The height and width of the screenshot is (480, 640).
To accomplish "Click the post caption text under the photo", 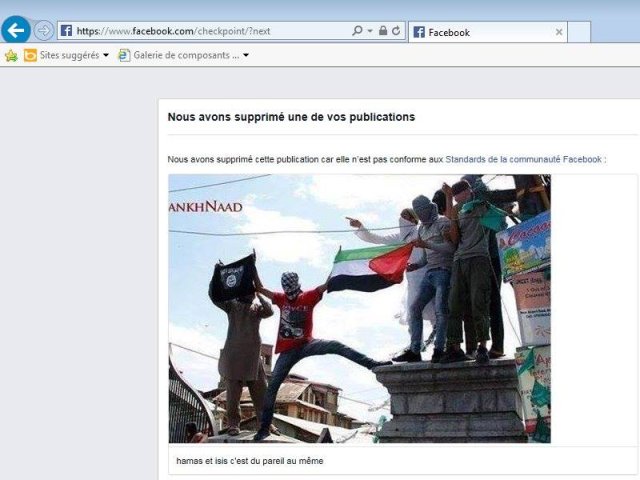I will 249,461.
